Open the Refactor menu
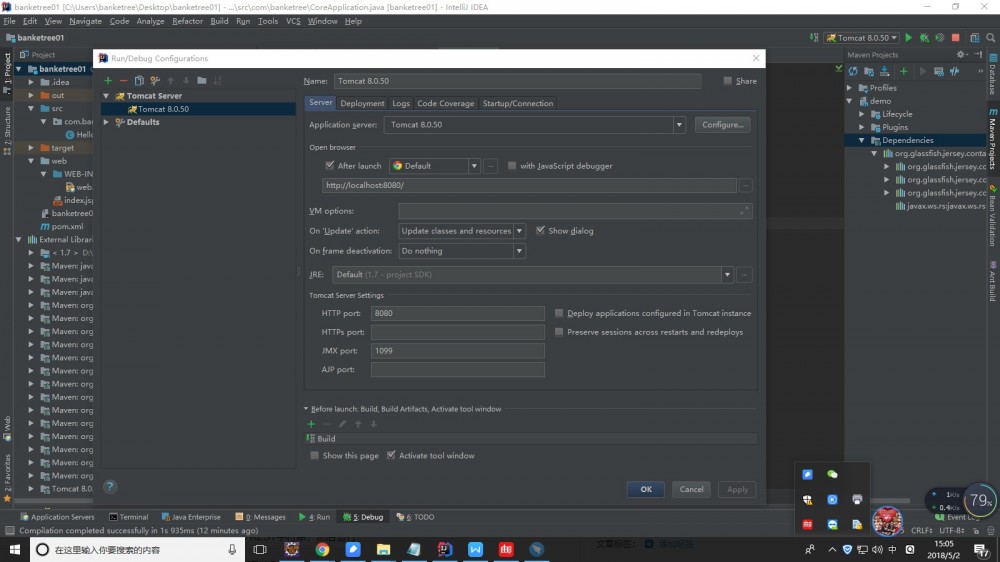1000x562 pixels. (x=188, y=21)
